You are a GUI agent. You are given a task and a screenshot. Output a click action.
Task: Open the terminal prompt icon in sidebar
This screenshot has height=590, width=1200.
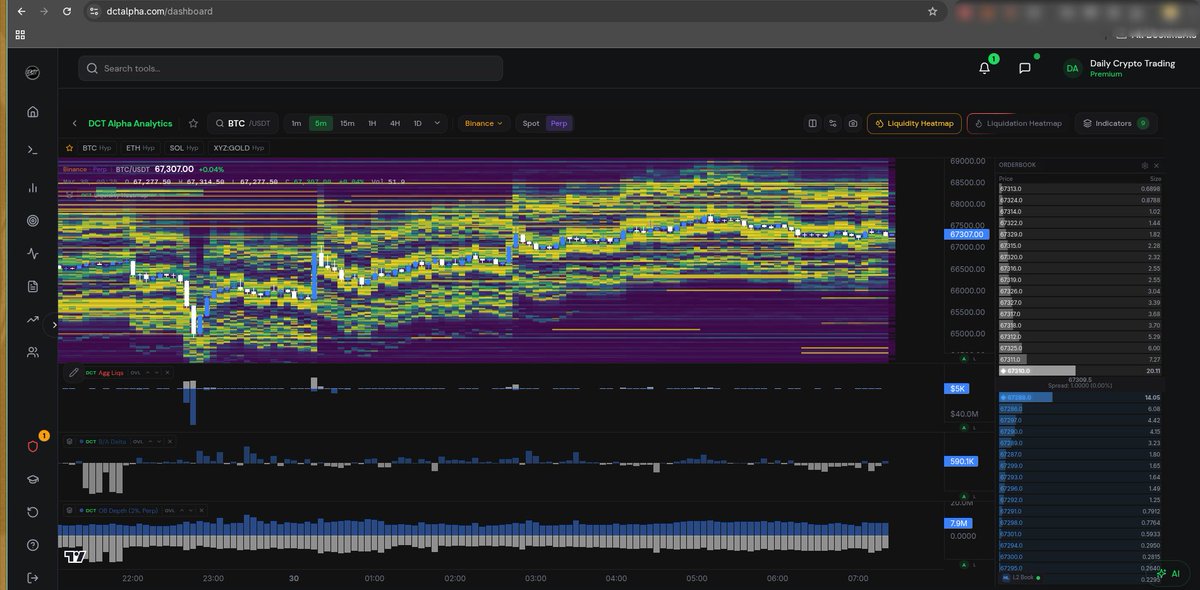[x=33, y=150]
